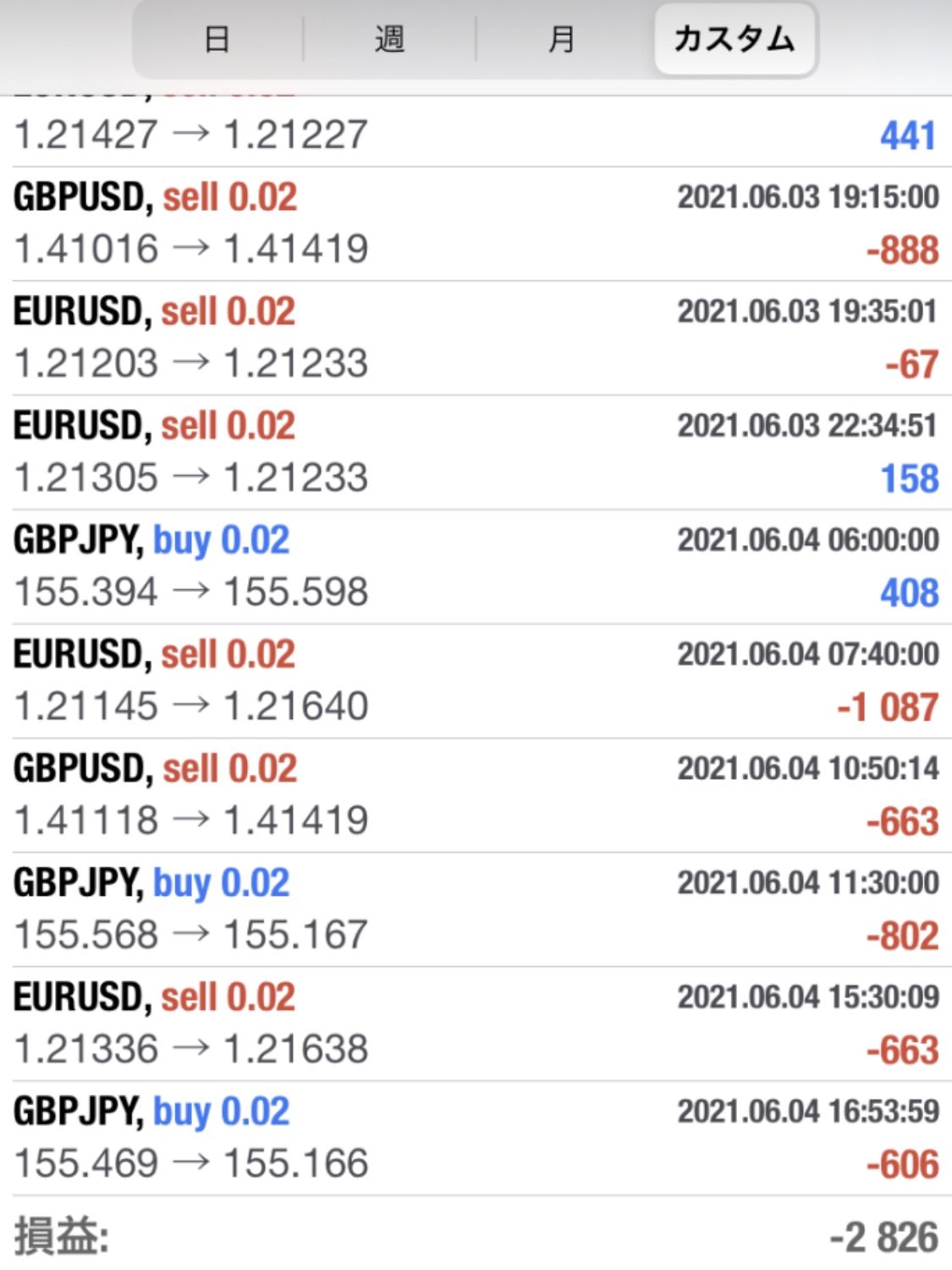The width and height of the screenshot is (952, 1270).
Task: Switch to the 日 (day) tab
Action: pos(218,39)
